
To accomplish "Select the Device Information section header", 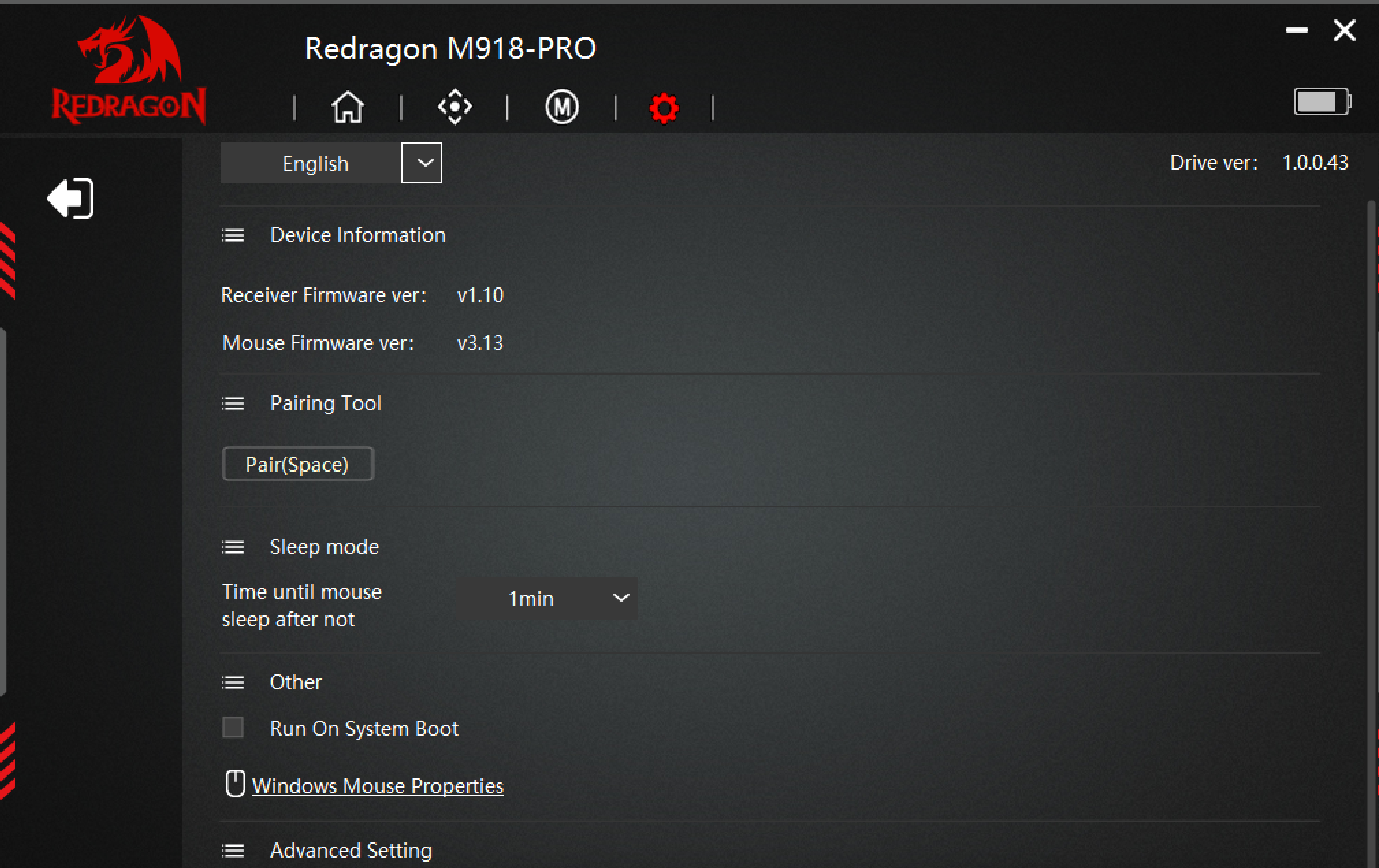I will [357, 235].
